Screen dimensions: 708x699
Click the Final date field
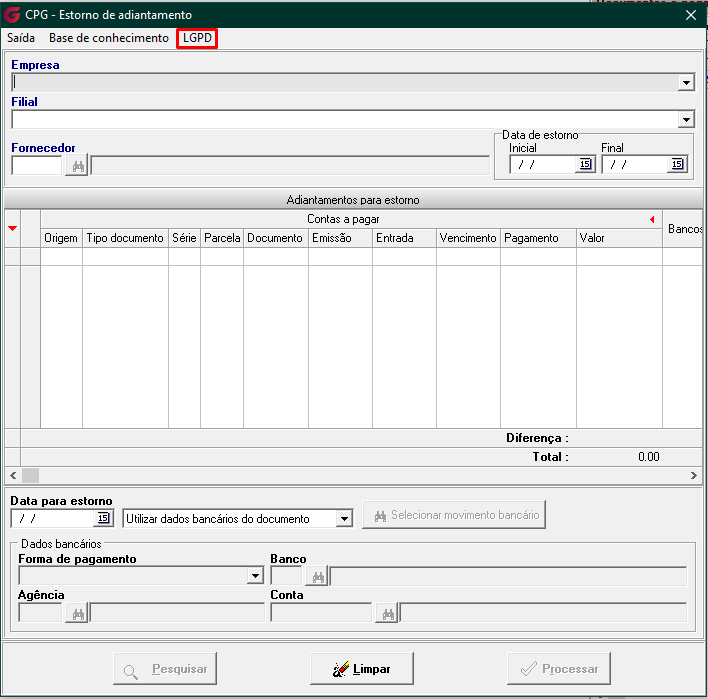click(635, 164)
